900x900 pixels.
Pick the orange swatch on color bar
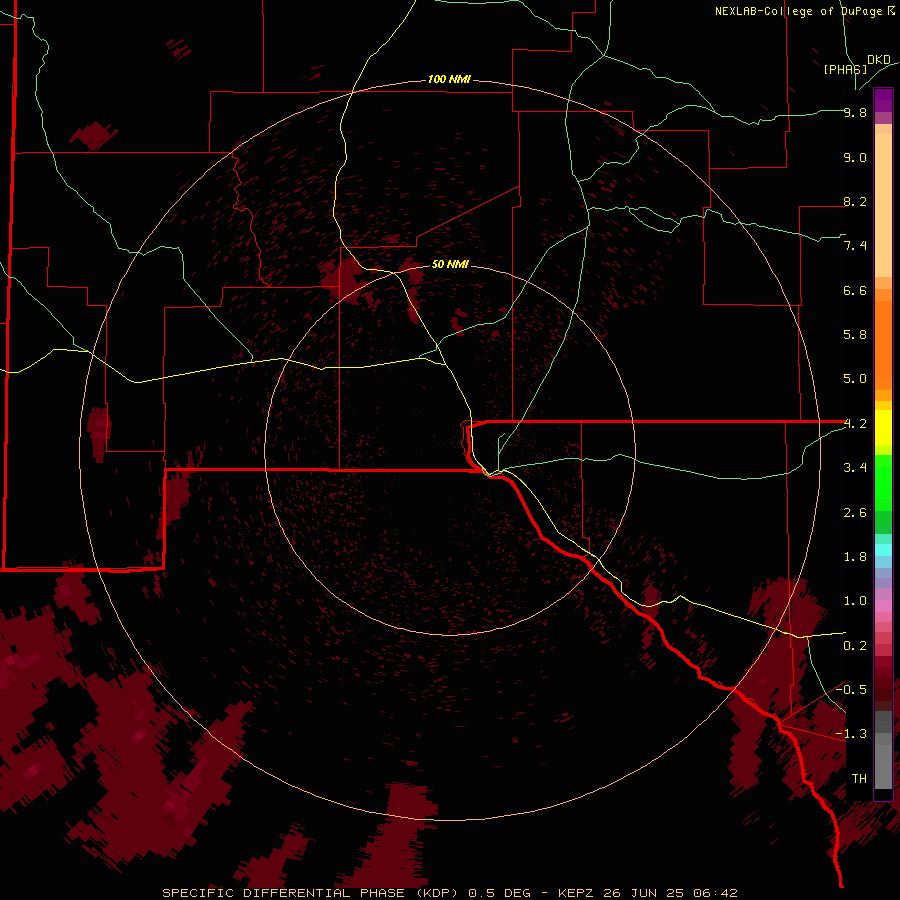(883, 345)
